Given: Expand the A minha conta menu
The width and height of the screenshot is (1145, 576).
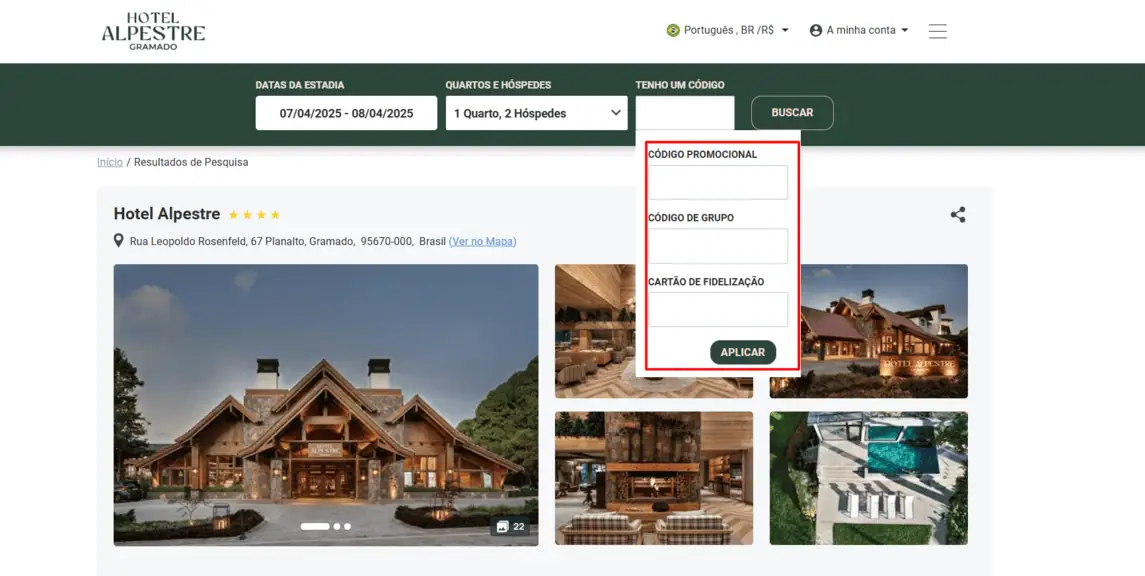Looking at the screenshot, I should click(x=859, y=31).
